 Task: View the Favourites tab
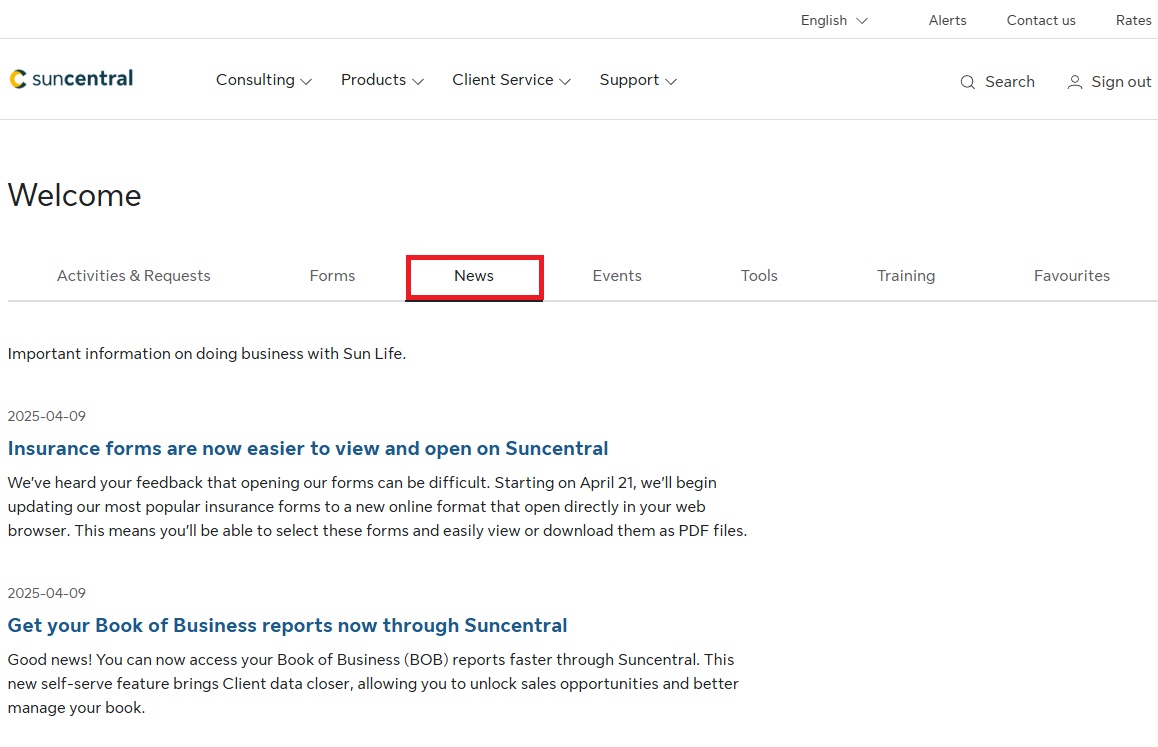1071,276
